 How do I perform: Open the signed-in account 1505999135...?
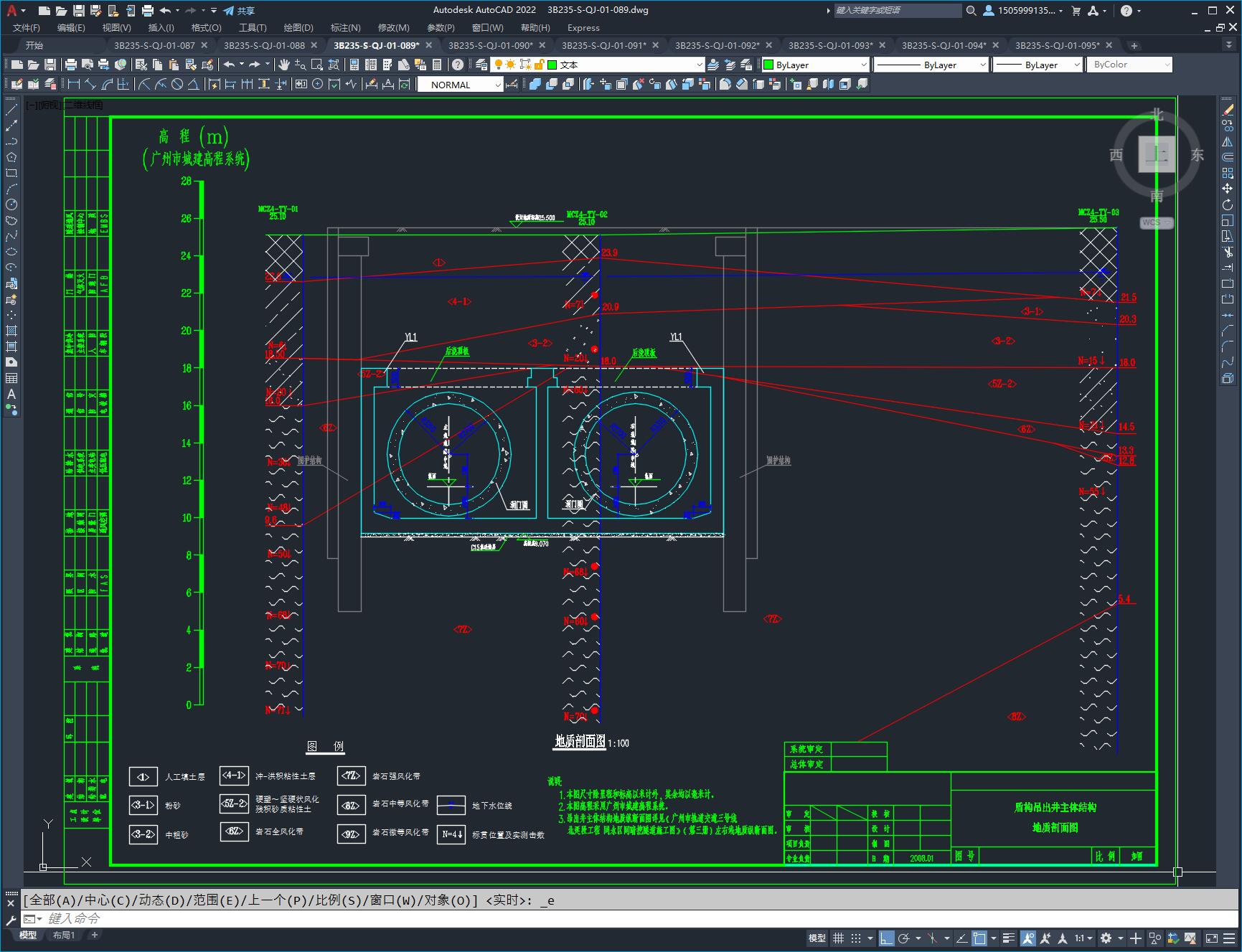click(1024, 10)
